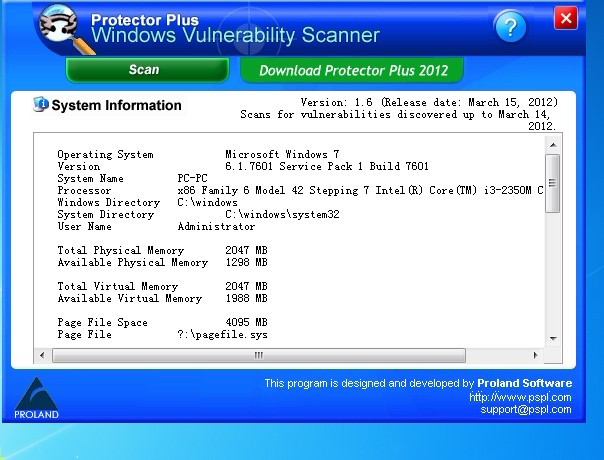This screenshot has height=460, width=604.
Task: Start a scan with the Scan button
Action: click(144, 70)
